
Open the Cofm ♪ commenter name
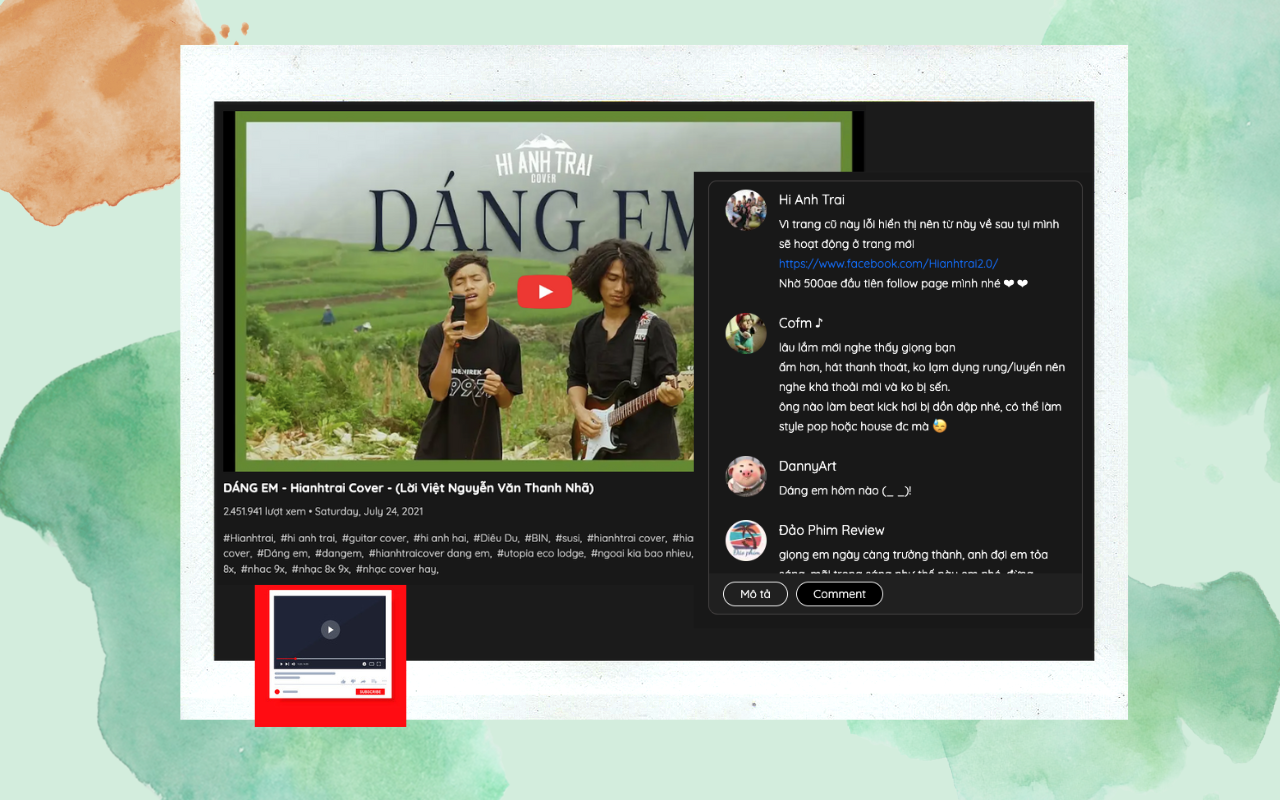(800, 323)
